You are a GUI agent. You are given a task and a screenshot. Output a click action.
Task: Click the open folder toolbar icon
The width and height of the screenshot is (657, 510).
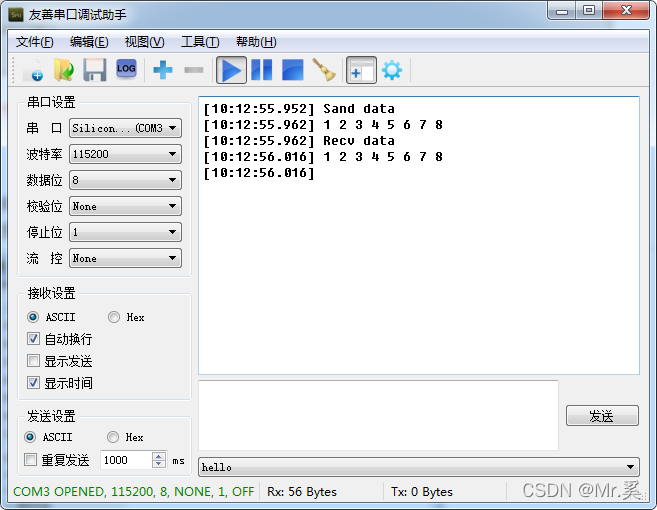64,70
